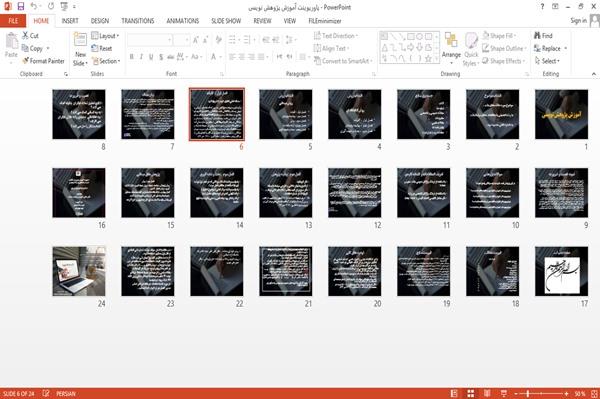
Task: Expand the Shape Fill dropdown
Action: click(x=499, y=36)
